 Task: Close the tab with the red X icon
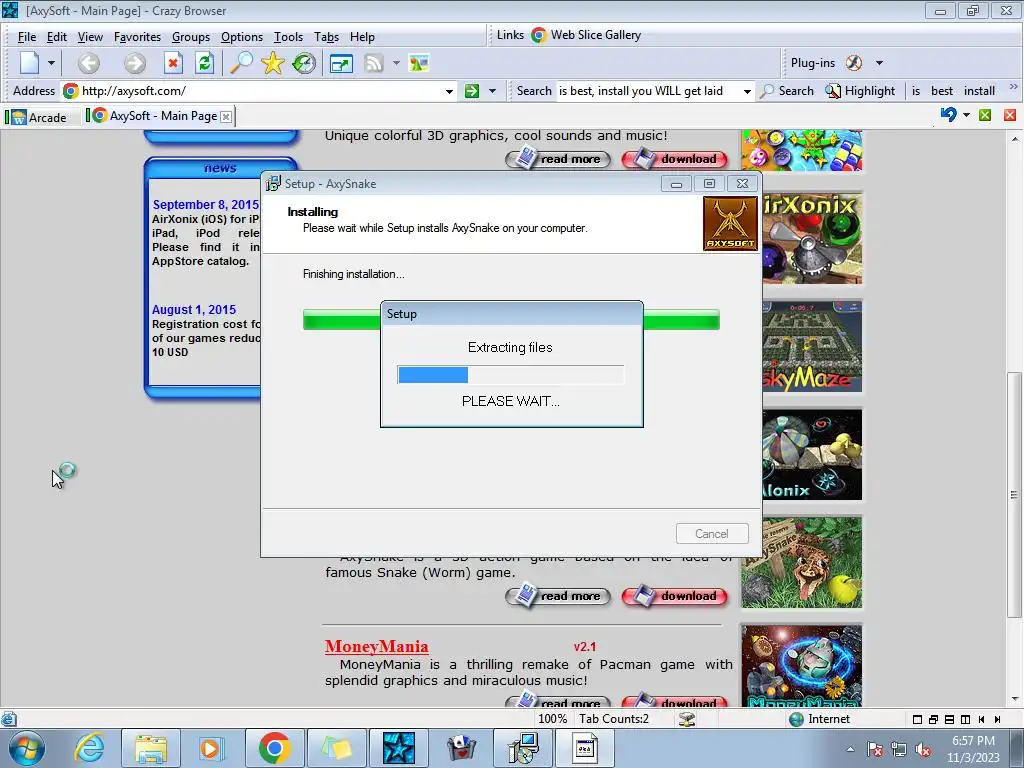[1010, 116]
